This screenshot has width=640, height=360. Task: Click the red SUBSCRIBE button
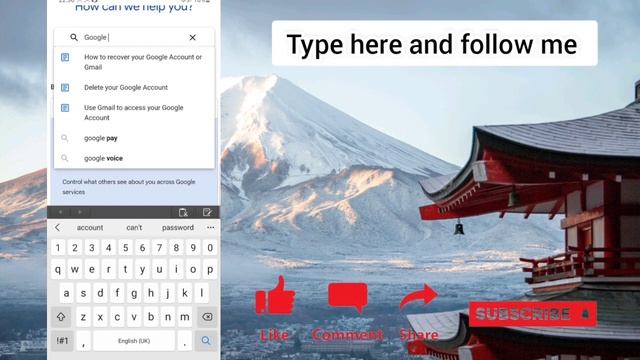coord(533,314)
